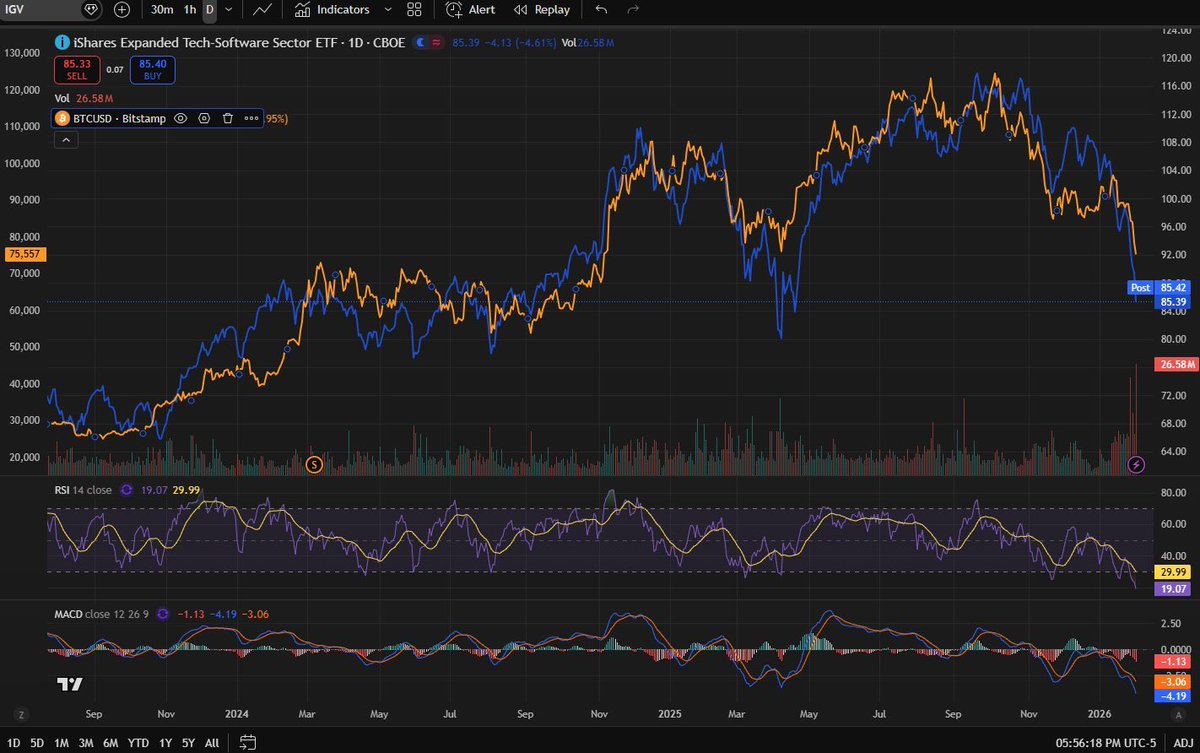Click the orange 75,557 BTC price label
1200x753 pixels.
click(25, 254)
